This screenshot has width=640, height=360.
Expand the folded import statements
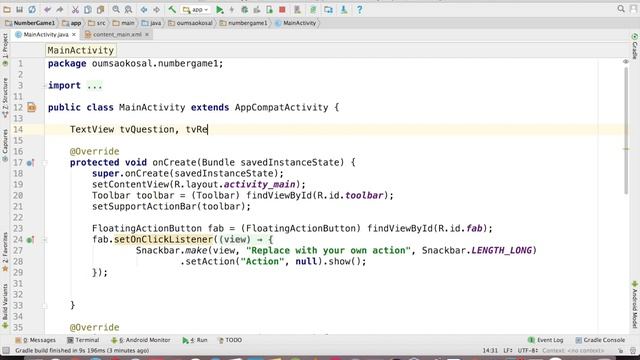tap(94, 86)
